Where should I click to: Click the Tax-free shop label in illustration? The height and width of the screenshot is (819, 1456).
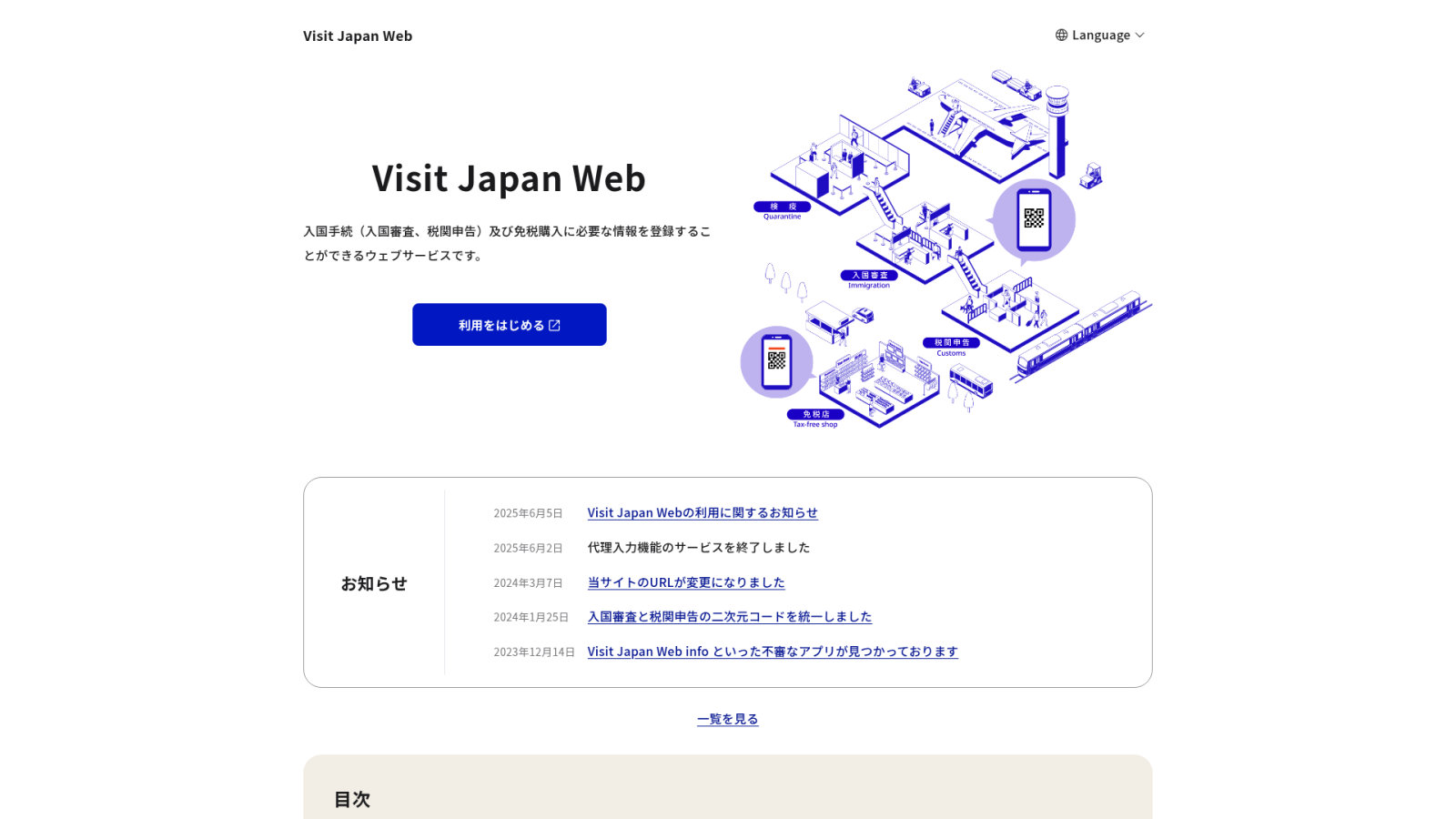tap(815, 419)
